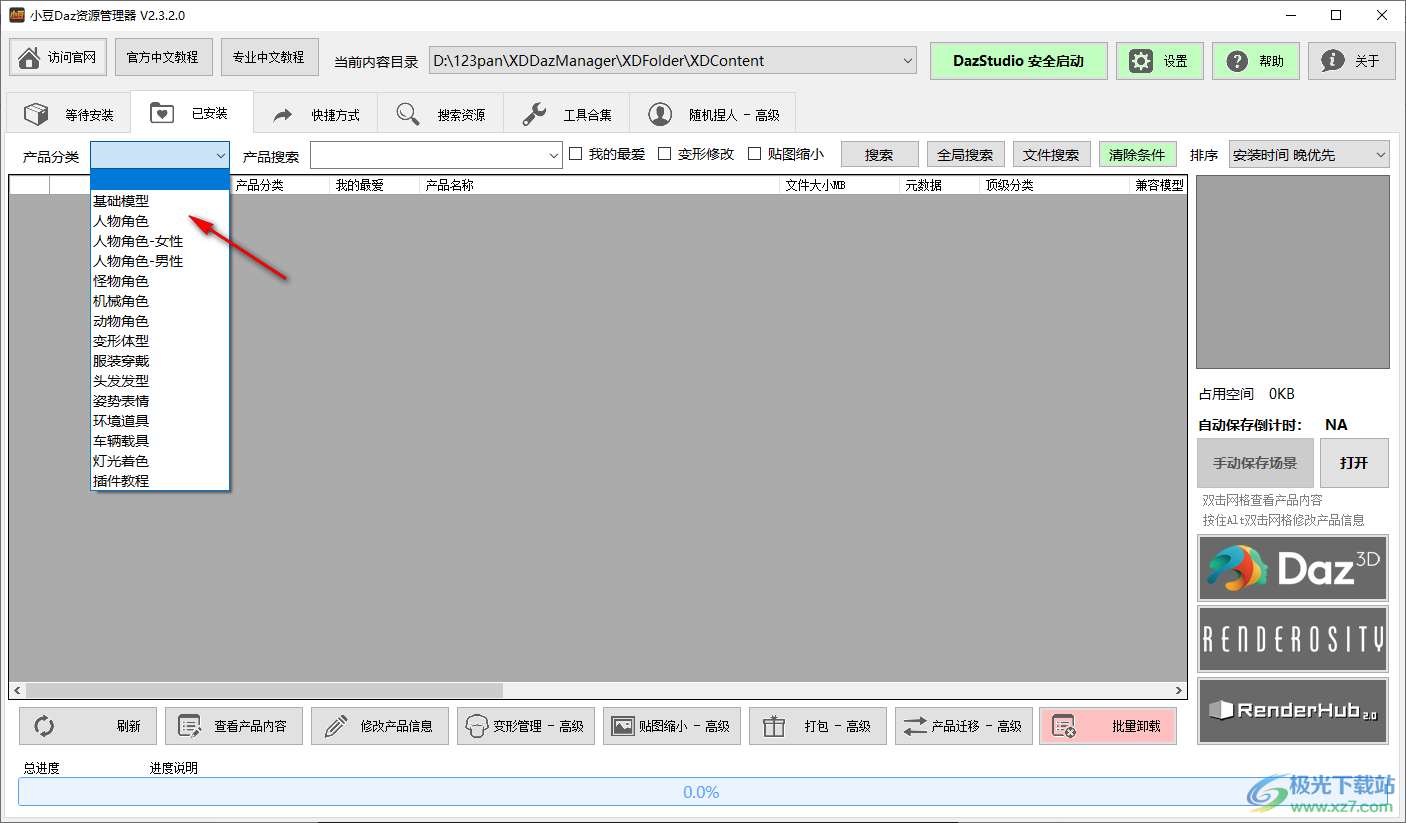Pick 车辆载具 category

click(x=160, y=441)
